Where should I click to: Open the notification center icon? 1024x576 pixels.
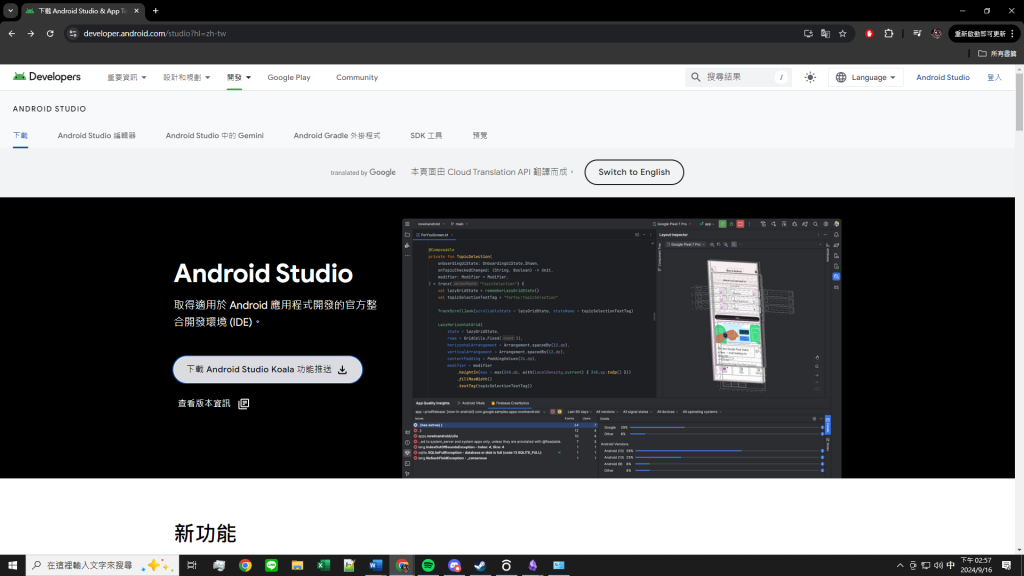coord(1007,566)
